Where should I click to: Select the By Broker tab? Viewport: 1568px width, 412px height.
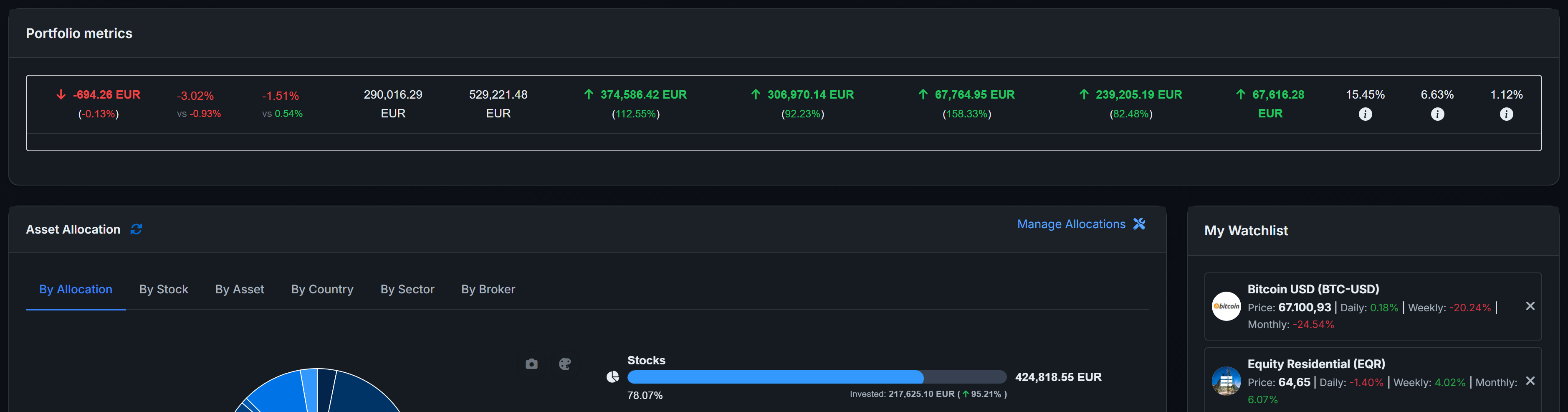point(488,289)
